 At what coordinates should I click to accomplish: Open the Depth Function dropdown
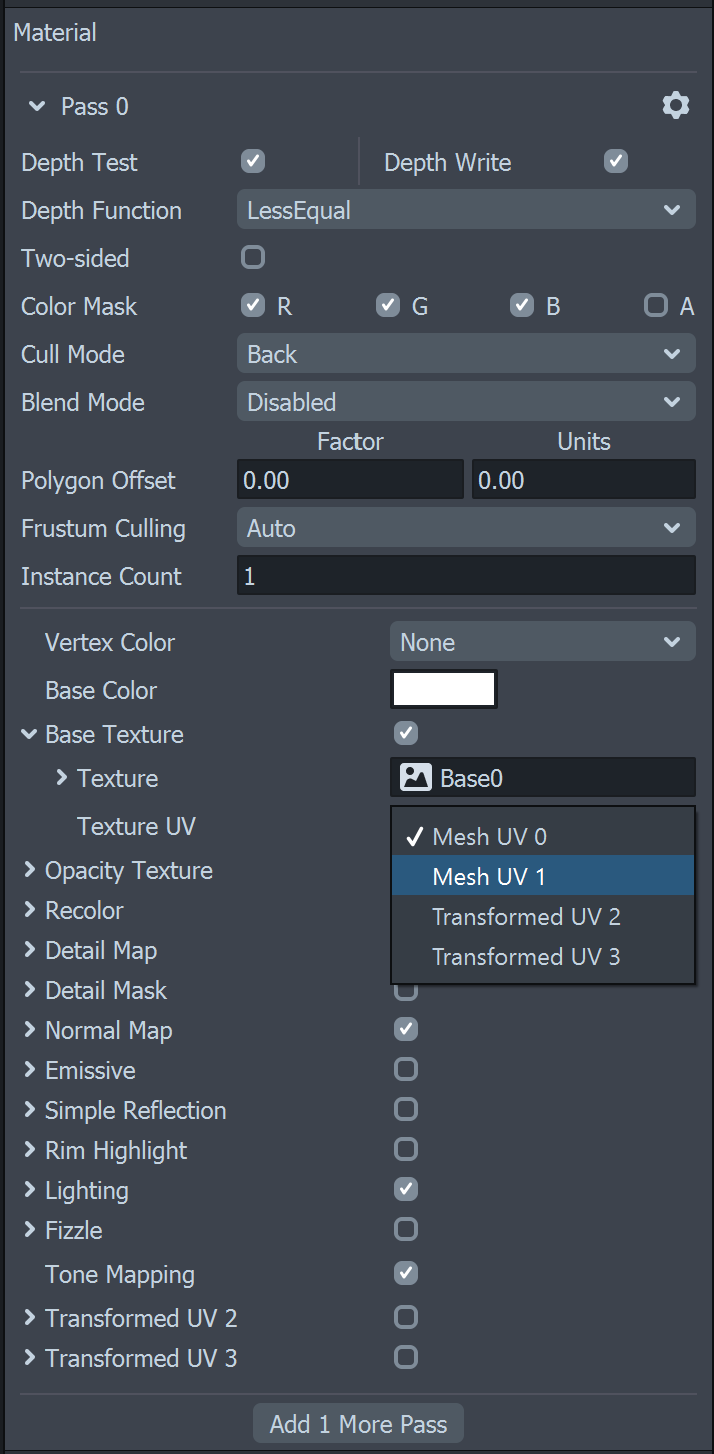466,210
